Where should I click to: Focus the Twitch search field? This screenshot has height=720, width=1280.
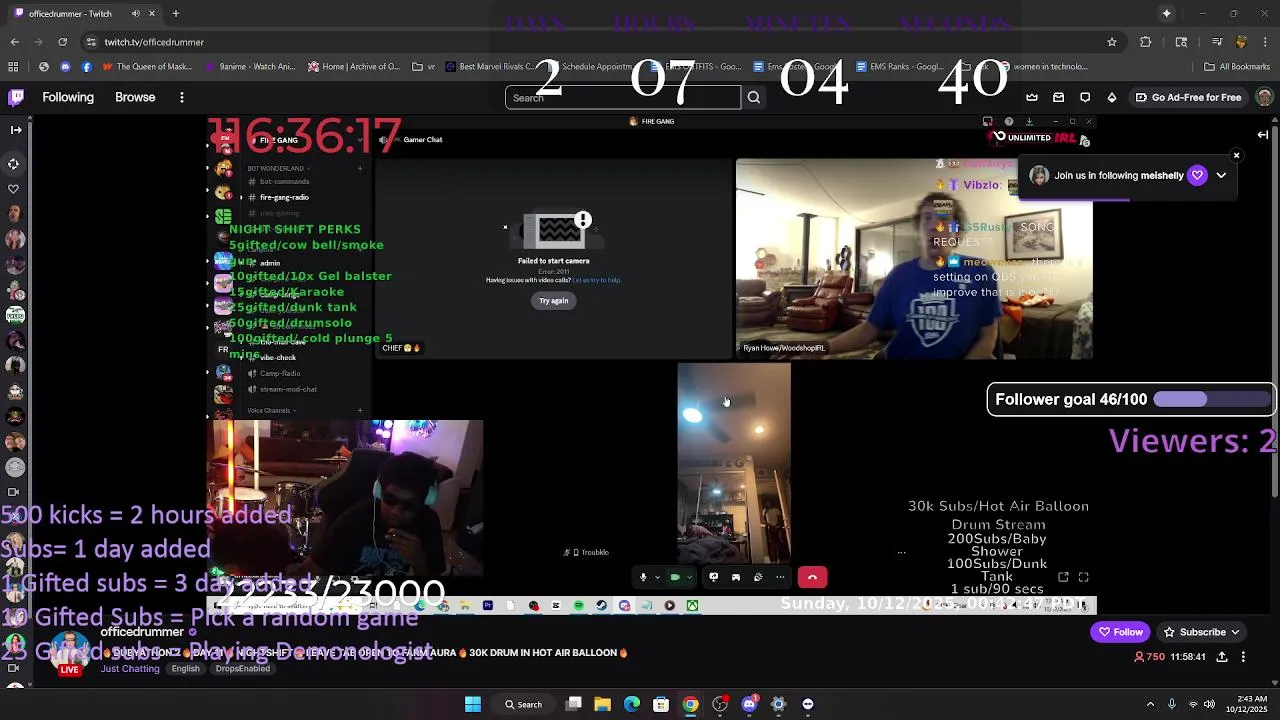pos(623,97)
